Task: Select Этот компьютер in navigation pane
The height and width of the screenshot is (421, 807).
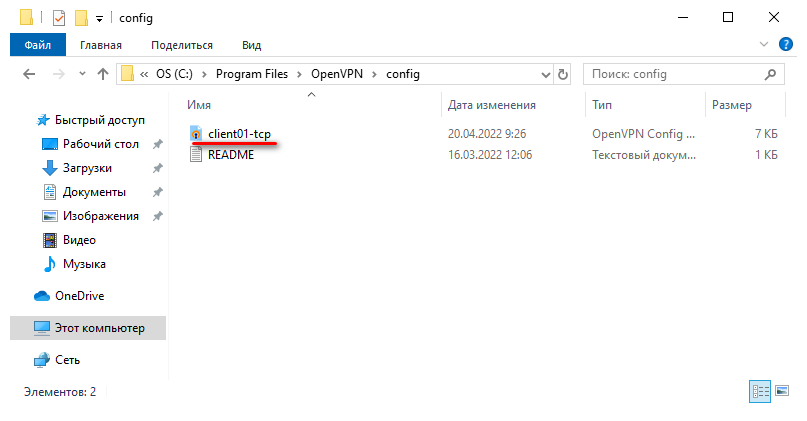Action: click(88, 328)
